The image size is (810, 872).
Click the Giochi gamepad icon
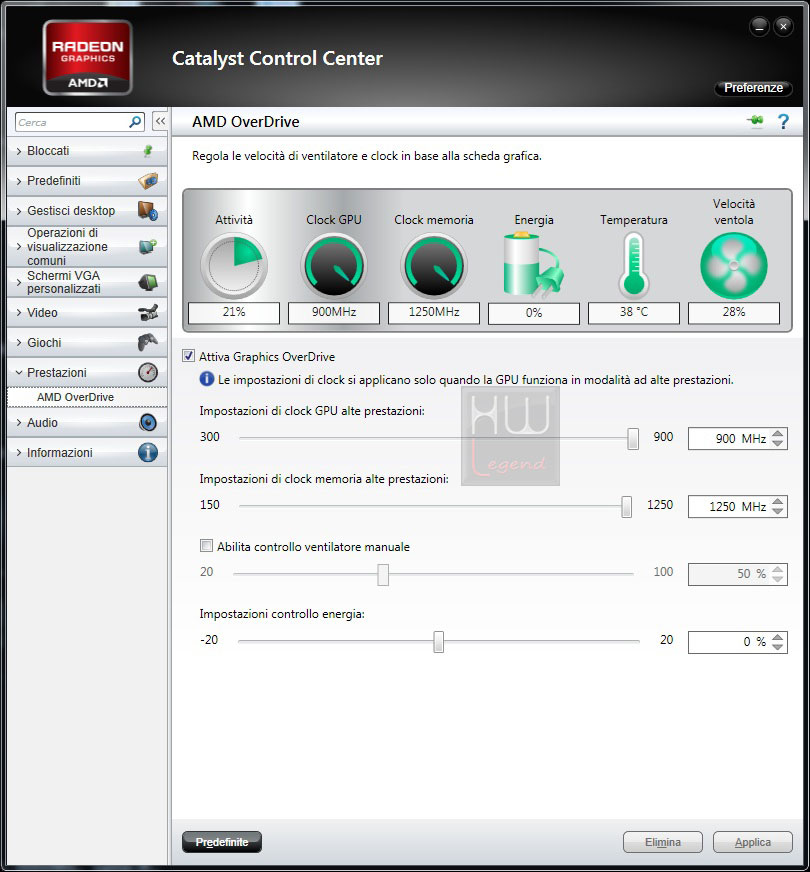[x=148, y=343]
